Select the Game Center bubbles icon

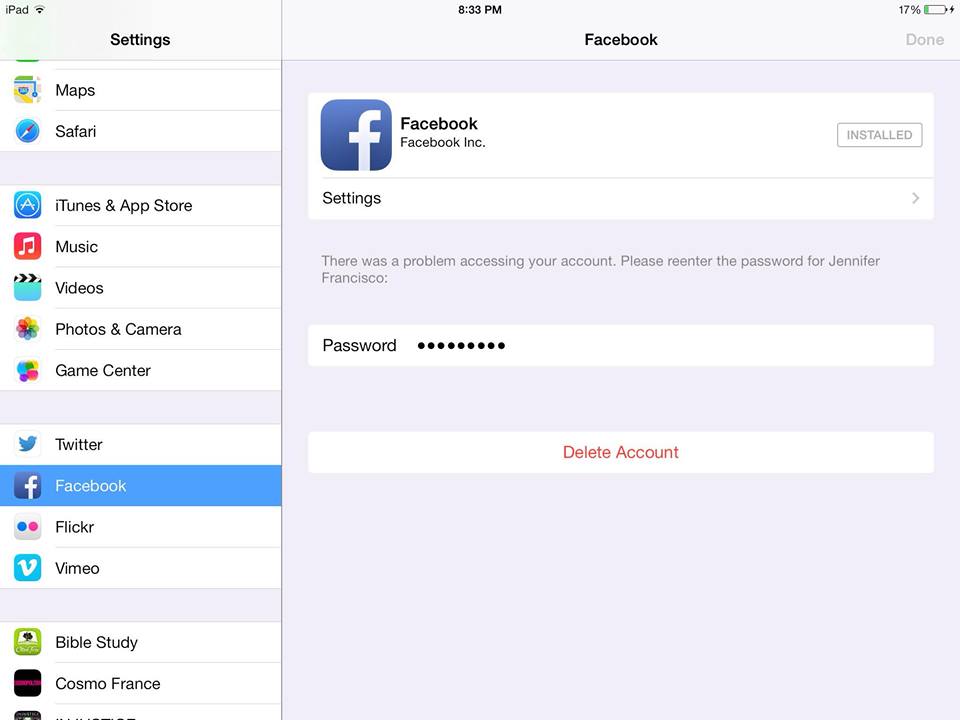pyautogui.click(x=28, y=370)
